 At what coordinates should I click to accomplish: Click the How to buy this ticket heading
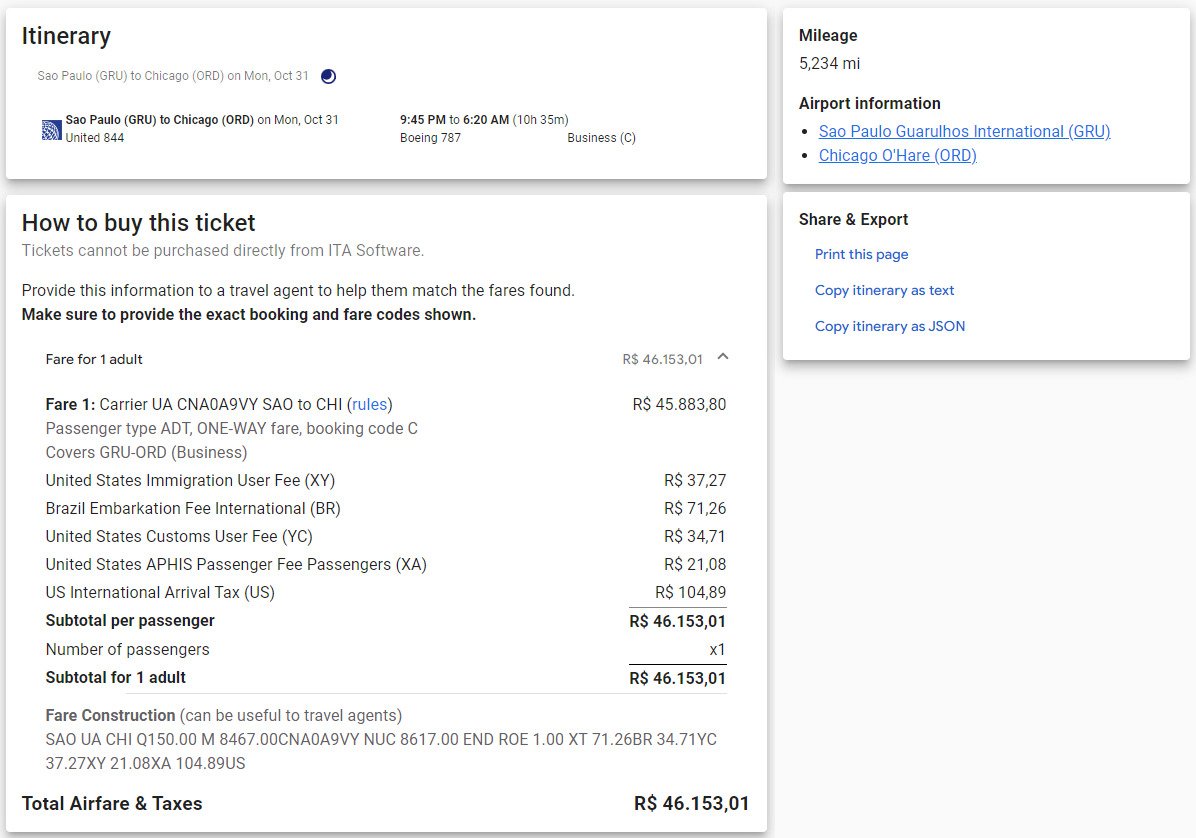coord(138,223)
